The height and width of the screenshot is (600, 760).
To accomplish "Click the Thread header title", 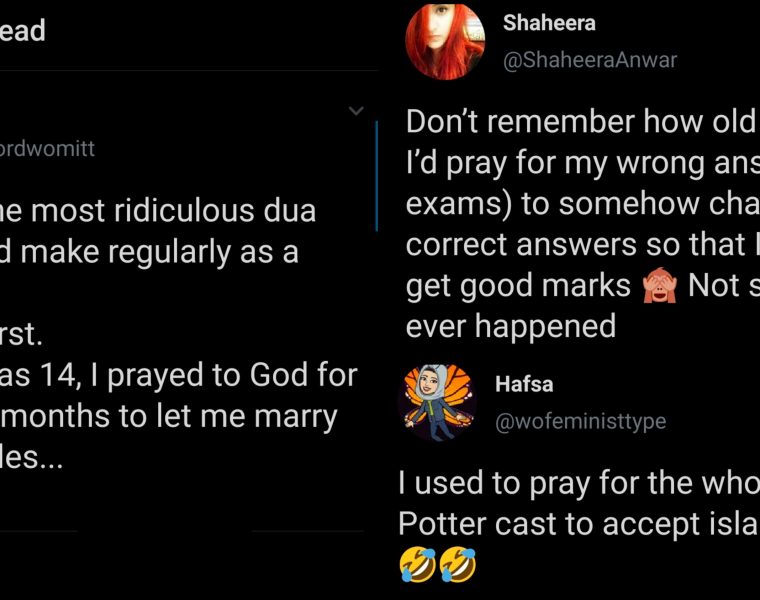I will point(23,31).
